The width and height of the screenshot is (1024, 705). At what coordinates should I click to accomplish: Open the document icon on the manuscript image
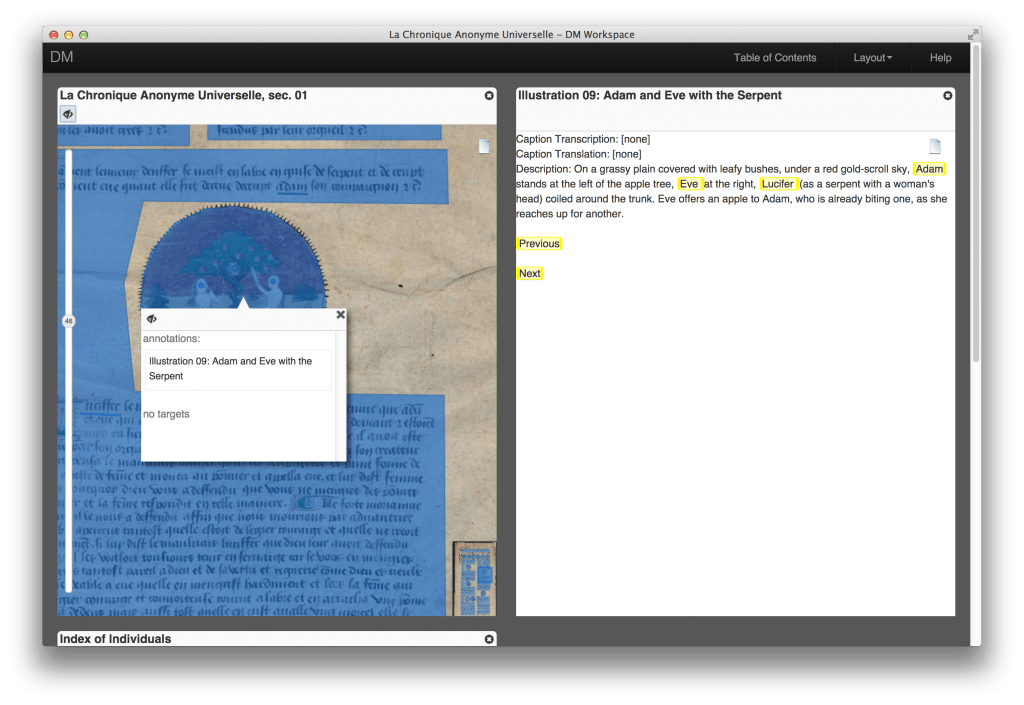tap(484, 146)
